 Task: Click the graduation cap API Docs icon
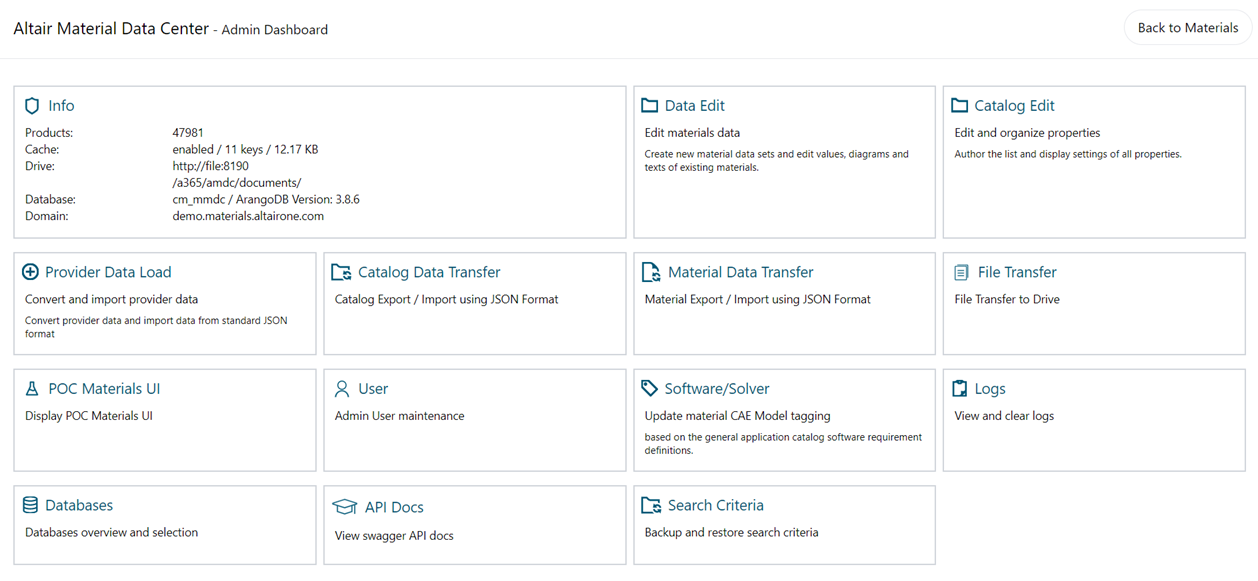tap(344, 507)
